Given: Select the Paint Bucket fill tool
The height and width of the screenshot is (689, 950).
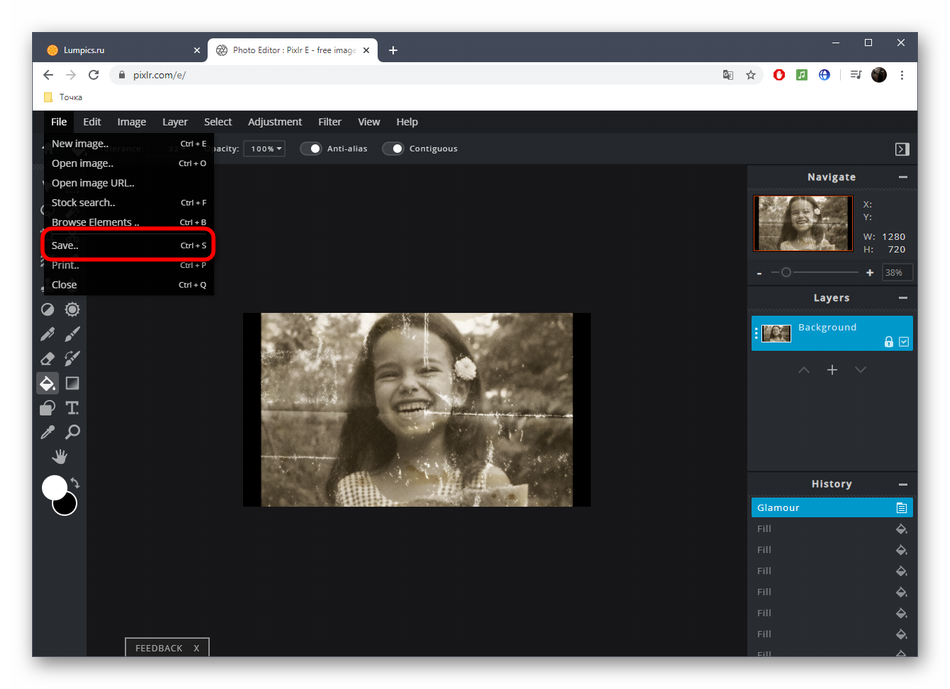Looking at the screenshot, I should pyautogui.click(x=47, y=383).
